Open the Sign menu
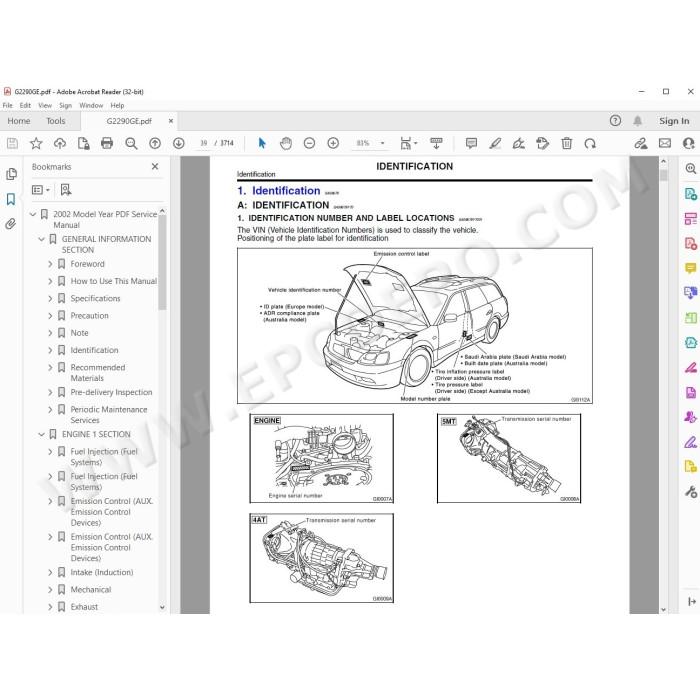 (x=66, y=105)
